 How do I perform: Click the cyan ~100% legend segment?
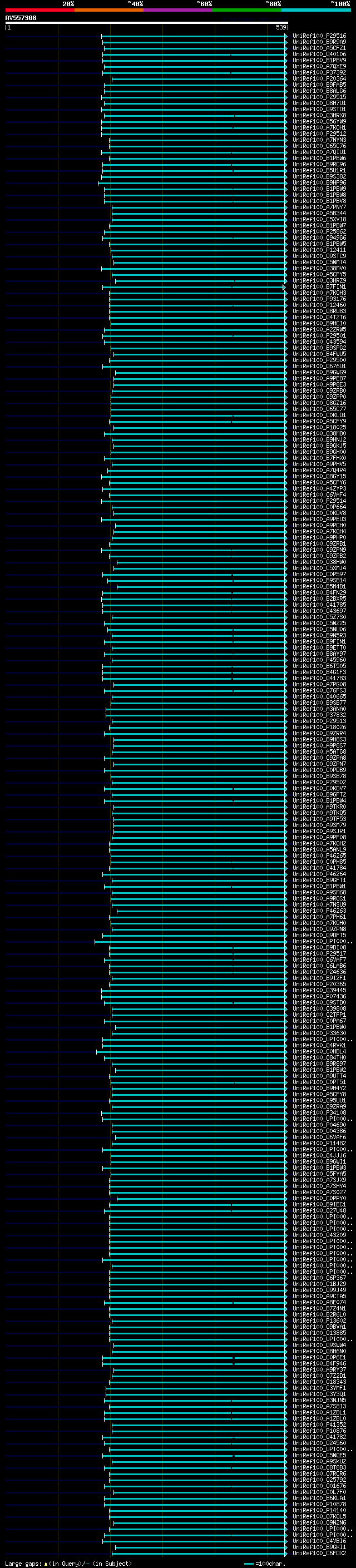317,10
